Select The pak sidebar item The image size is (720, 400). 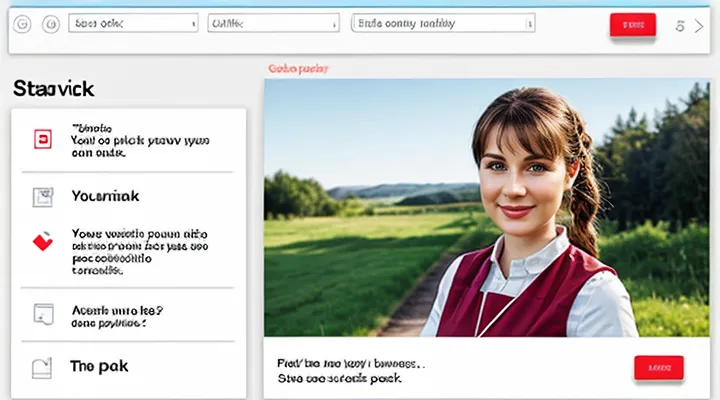[99, 366]
